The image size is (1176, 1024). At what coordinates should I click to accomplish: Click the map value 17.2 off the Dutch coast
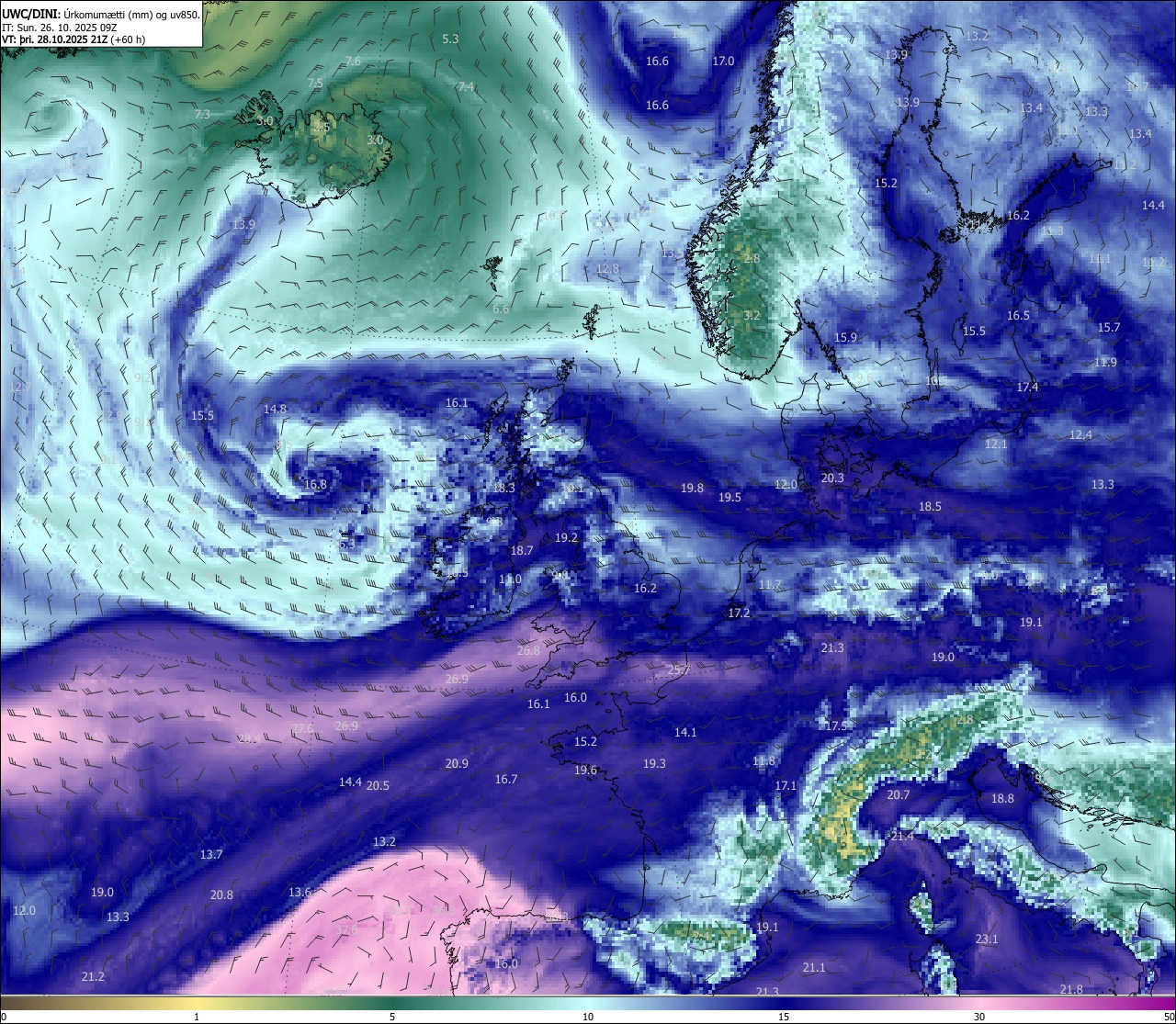(x=739, y=613)
